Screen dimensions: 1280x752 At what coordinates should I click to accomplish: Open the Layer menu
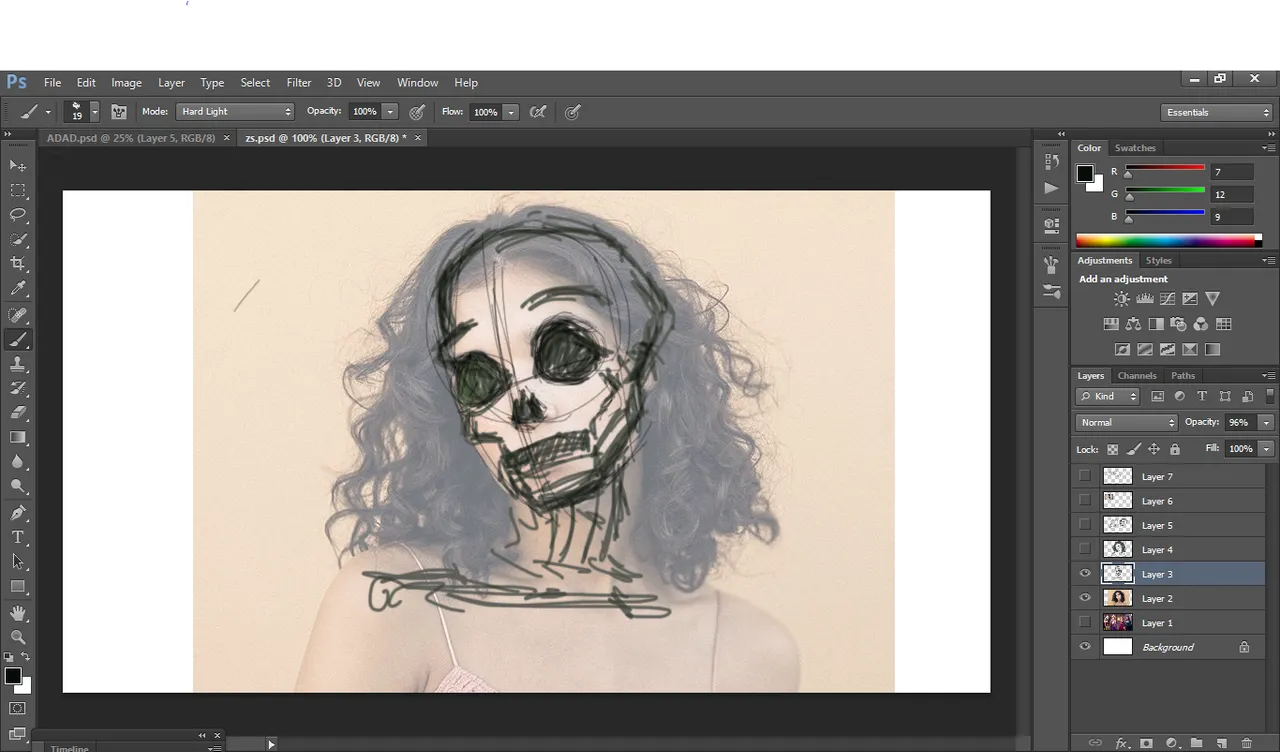click(x=171, y=83)
